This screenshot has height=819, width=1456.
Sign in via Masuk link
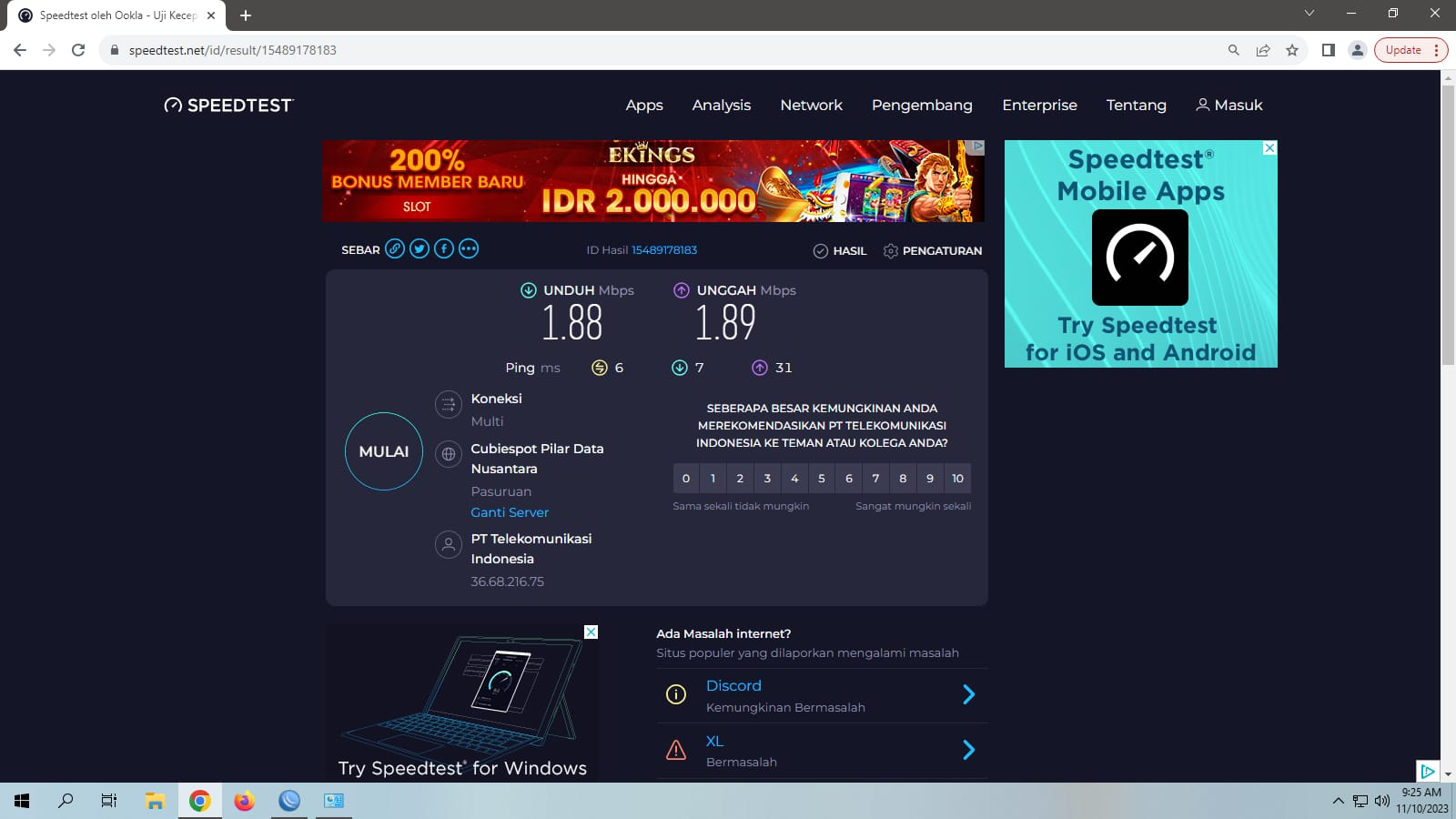pos(1229,106)
